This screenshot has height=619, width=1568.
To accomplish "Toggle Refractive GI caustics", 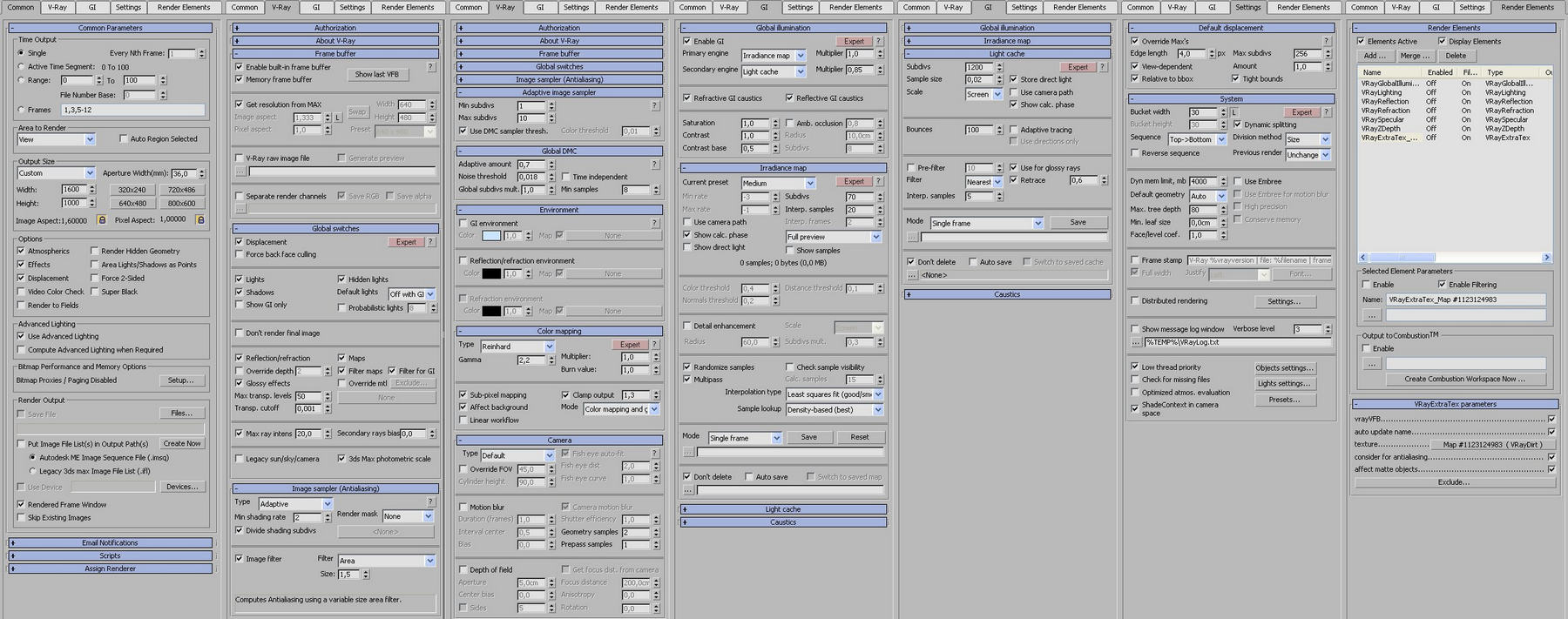I will (686, 98).
